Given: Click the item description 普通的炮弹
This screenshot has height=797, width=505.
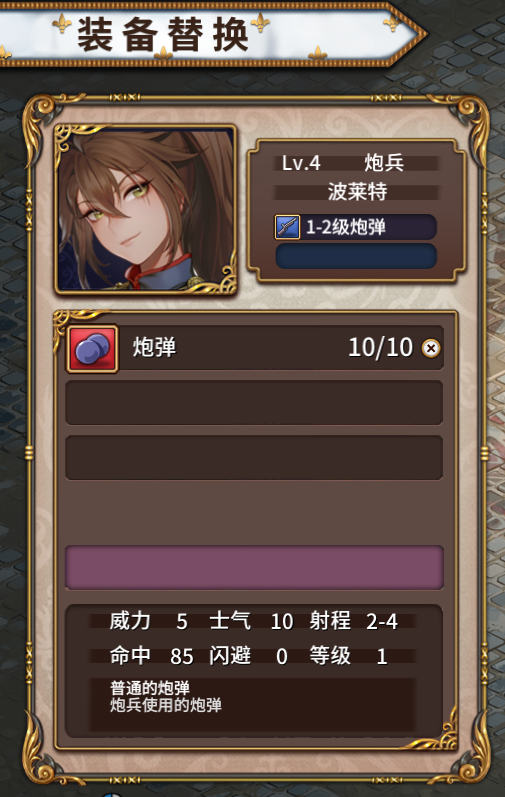Looking at the screenshot, I should click(x=150, y=688).
